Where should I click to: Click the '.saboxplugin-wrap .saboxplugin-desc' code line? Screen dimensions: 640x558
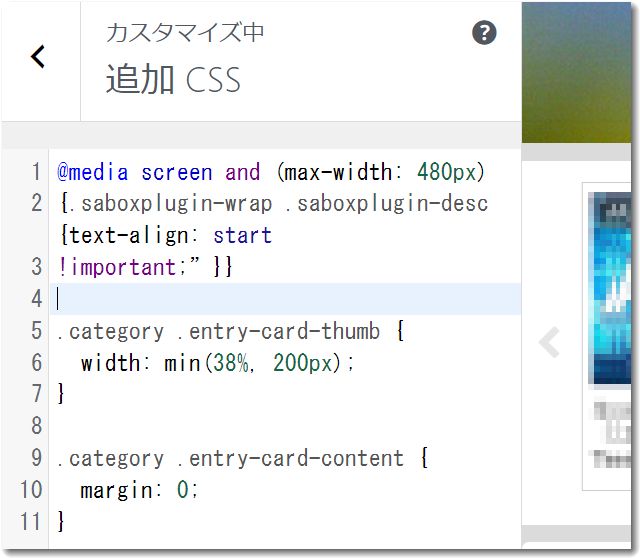273,204
